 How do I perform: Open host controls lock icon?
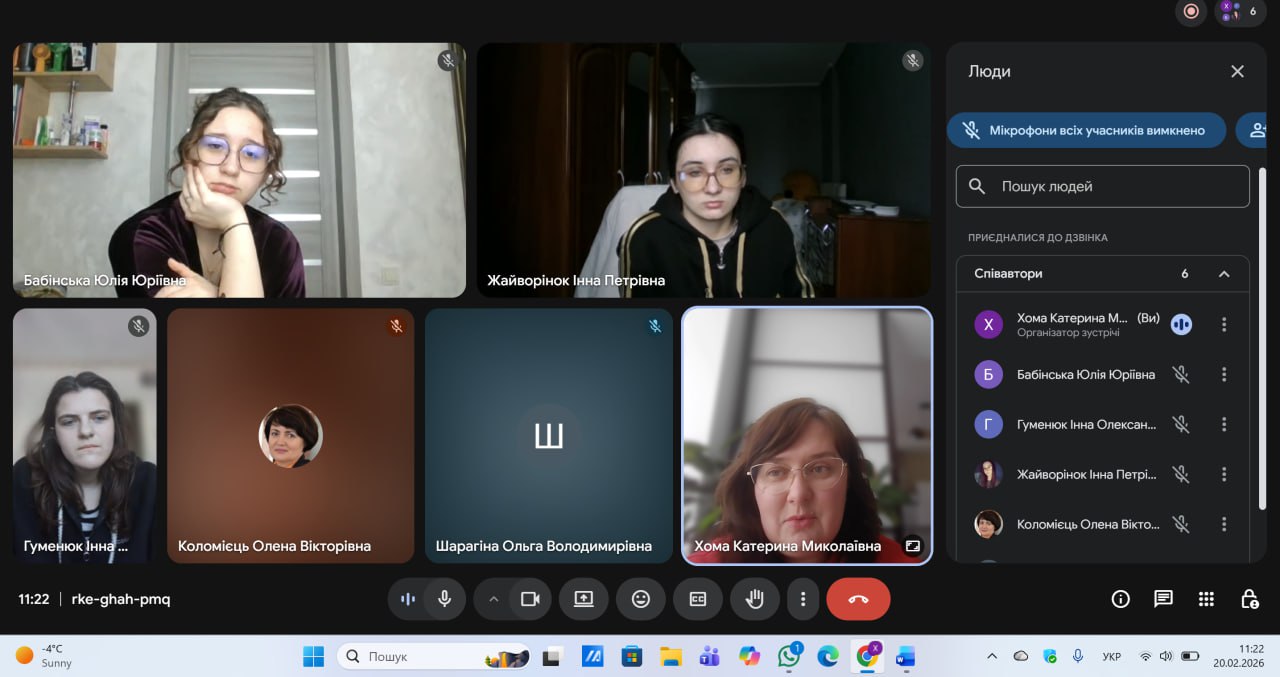click(x=1249, y=599)
